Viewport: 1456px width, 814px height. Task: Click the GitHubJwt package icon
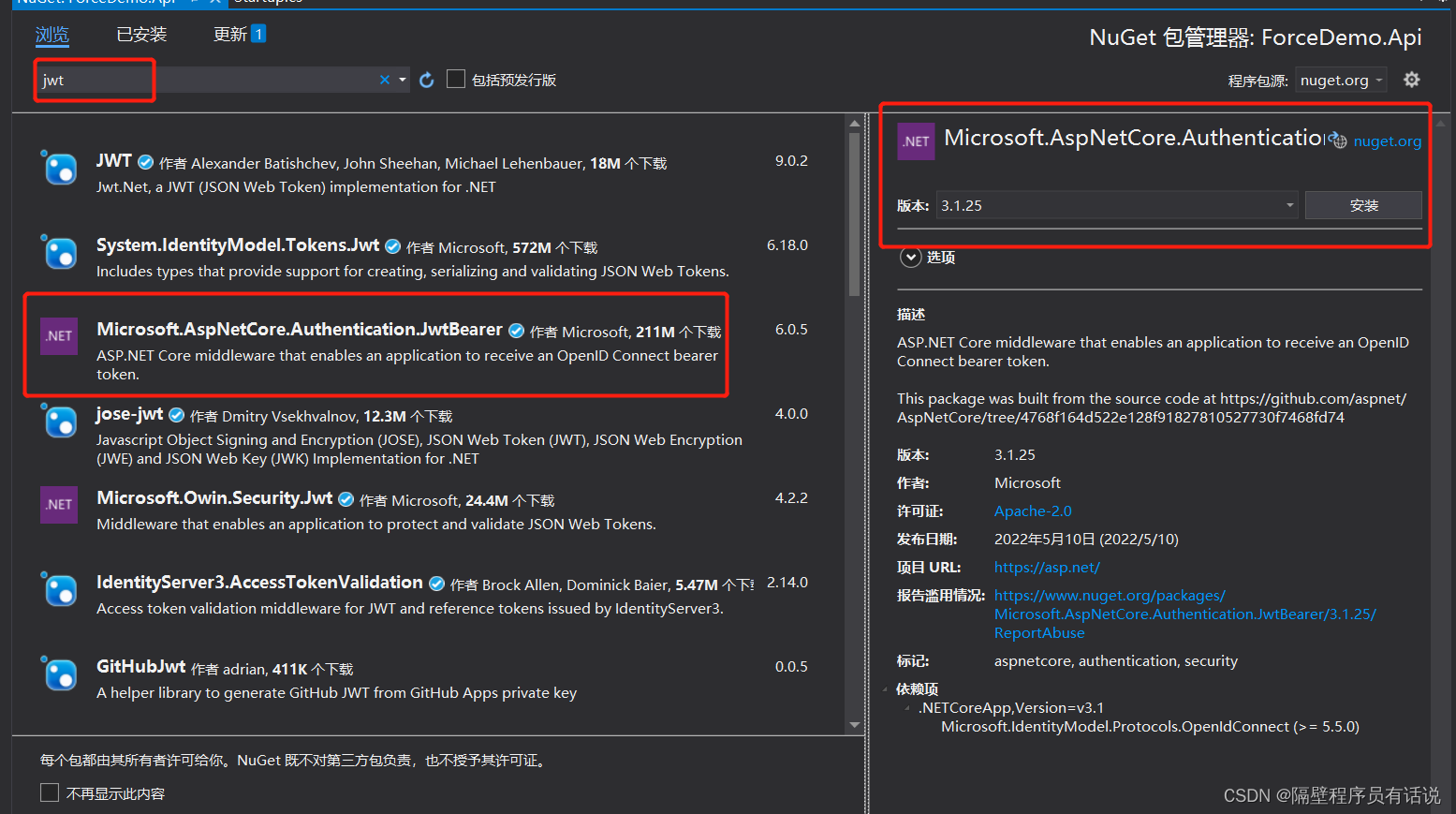pyautogui.click(x=60, y=674)
